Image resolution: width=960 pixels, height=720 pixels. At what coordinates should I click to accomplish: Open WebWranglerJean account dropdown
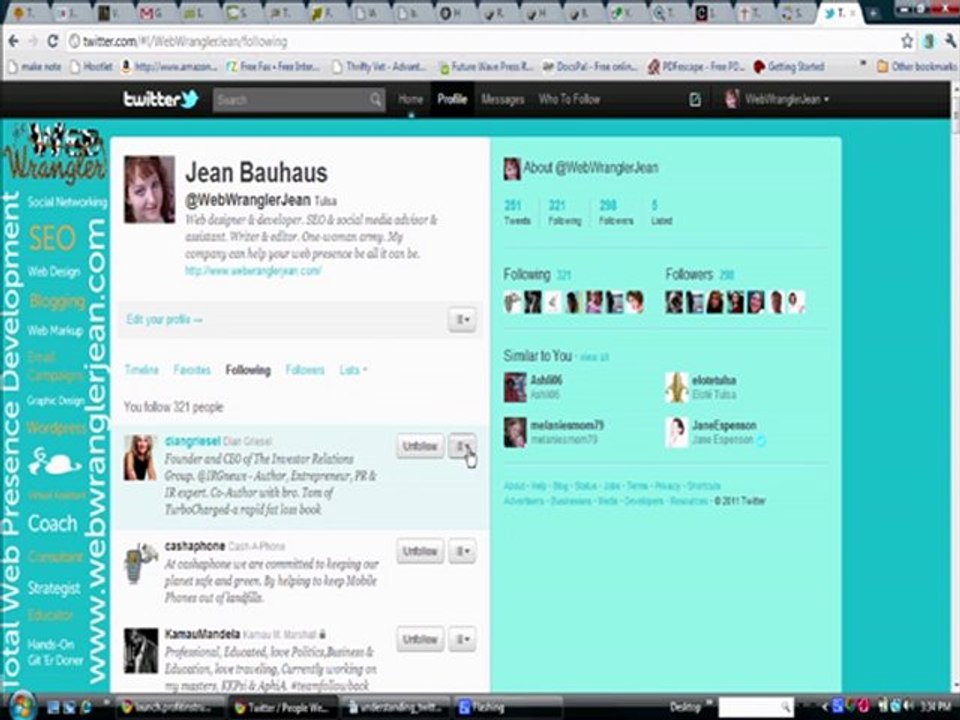777,99
